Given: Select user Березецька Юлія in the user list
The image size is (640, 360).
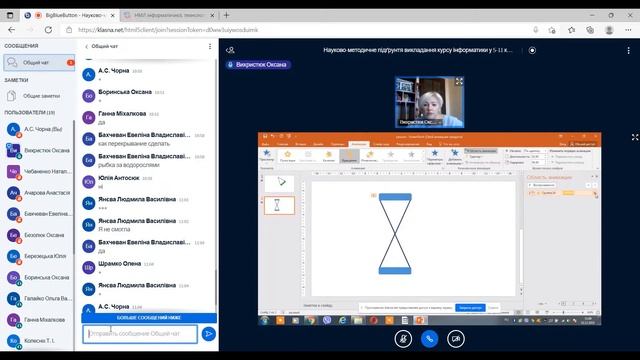Looking at the screenshot, I should (x=39, y=256).
